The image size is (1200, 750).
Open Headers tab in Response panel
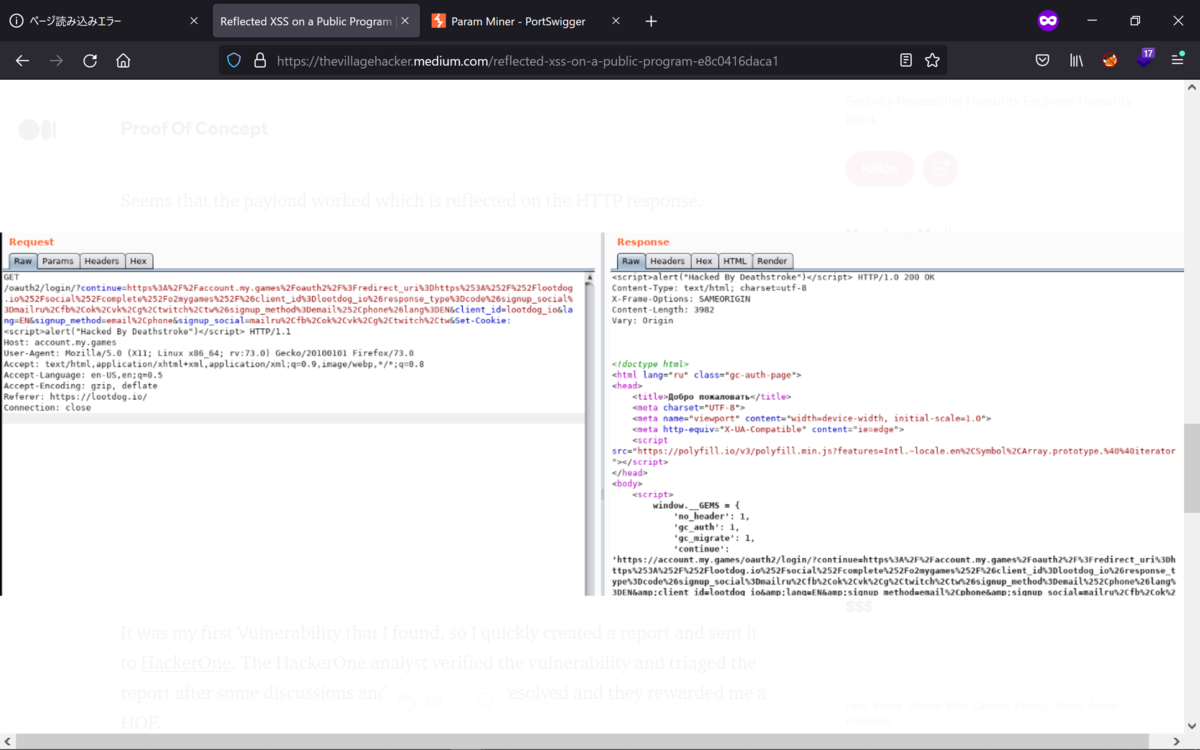(x=668, y=261)
